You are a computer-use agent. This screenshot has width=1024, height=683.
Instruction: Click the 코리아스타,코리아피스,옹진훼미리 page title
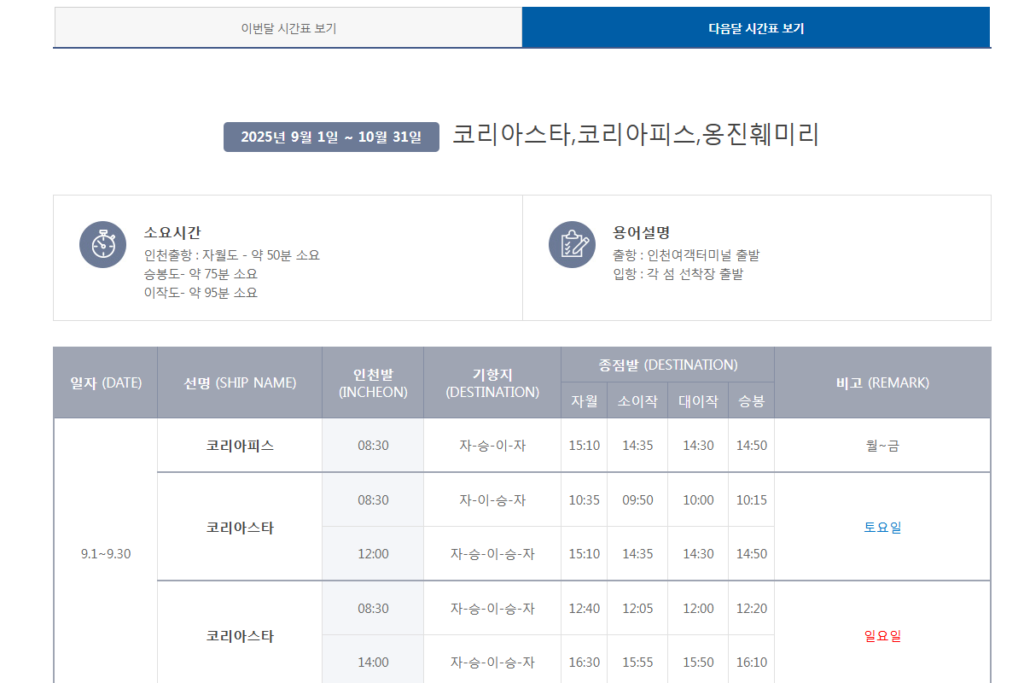click(x=635, y=135)
